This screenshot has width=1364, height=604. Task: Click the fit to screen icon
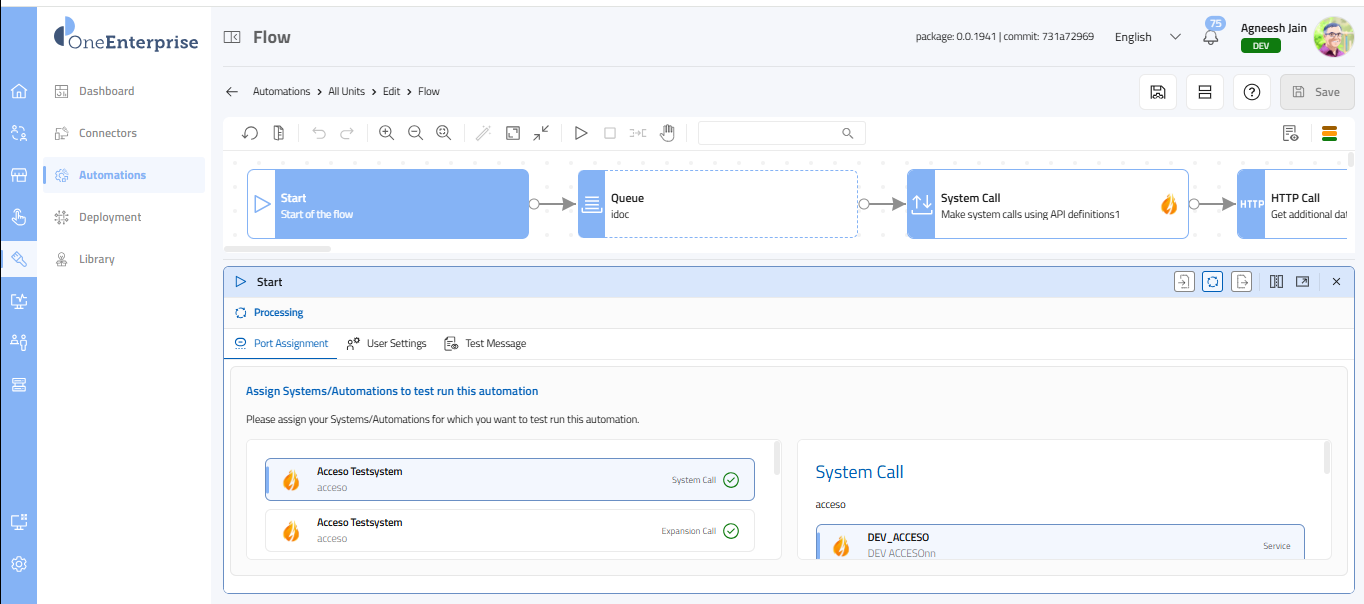point(512,133)
